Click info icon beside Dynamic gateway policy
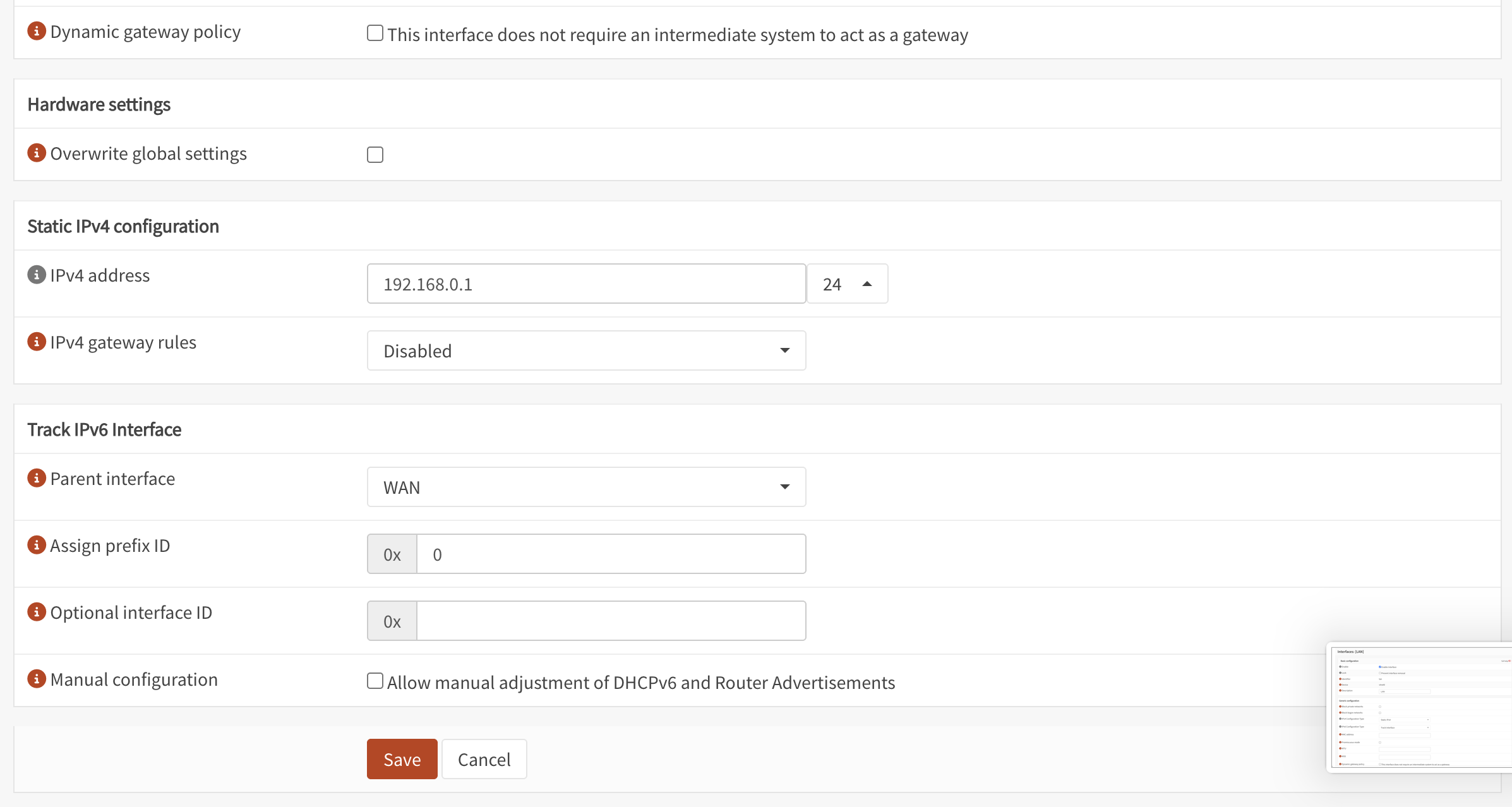Screen dimensions: 1512x807 (37, 31)
